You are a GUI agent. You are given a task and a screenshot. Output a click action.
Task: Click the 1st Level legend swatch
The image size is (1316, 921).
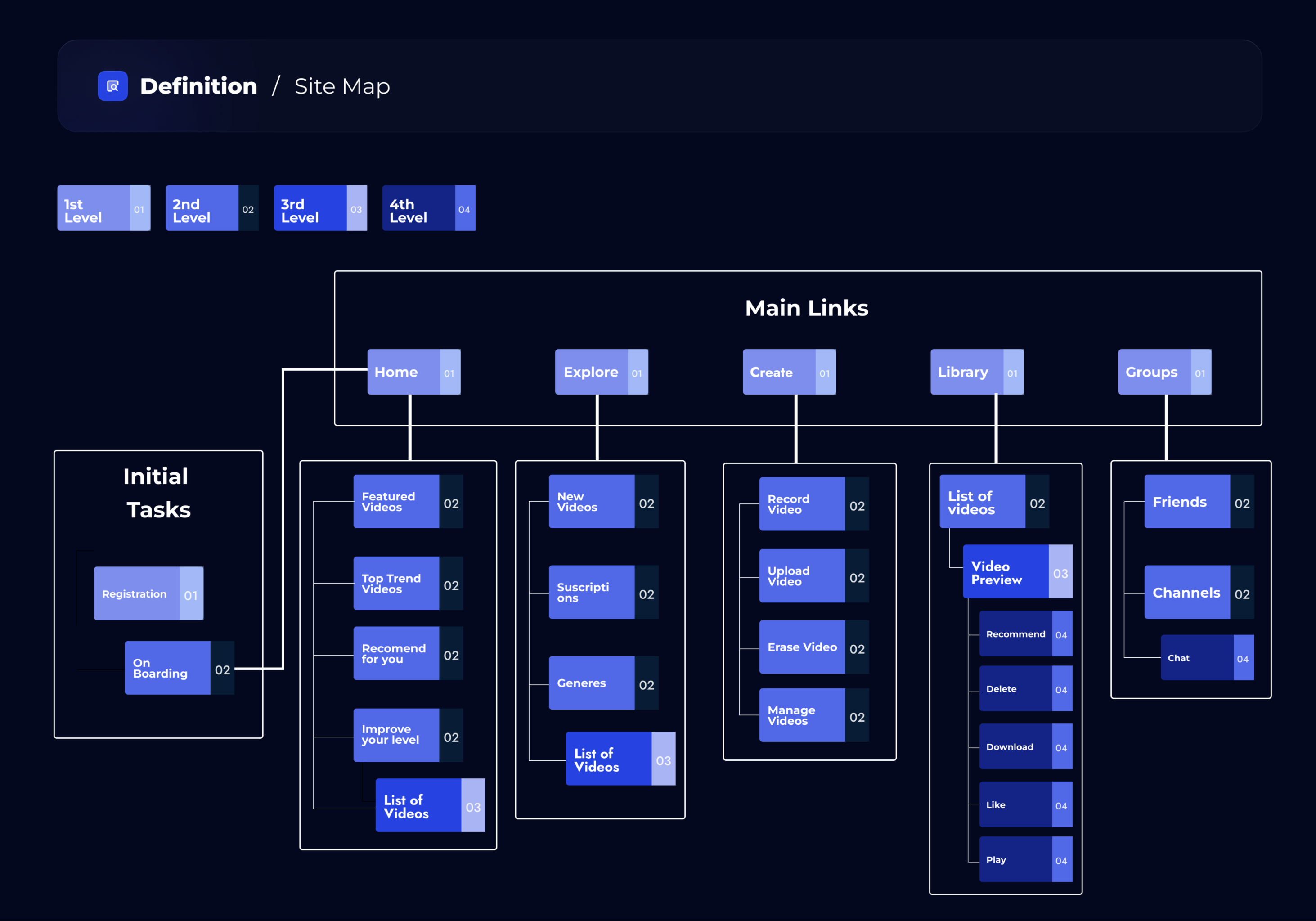[103, 208]
